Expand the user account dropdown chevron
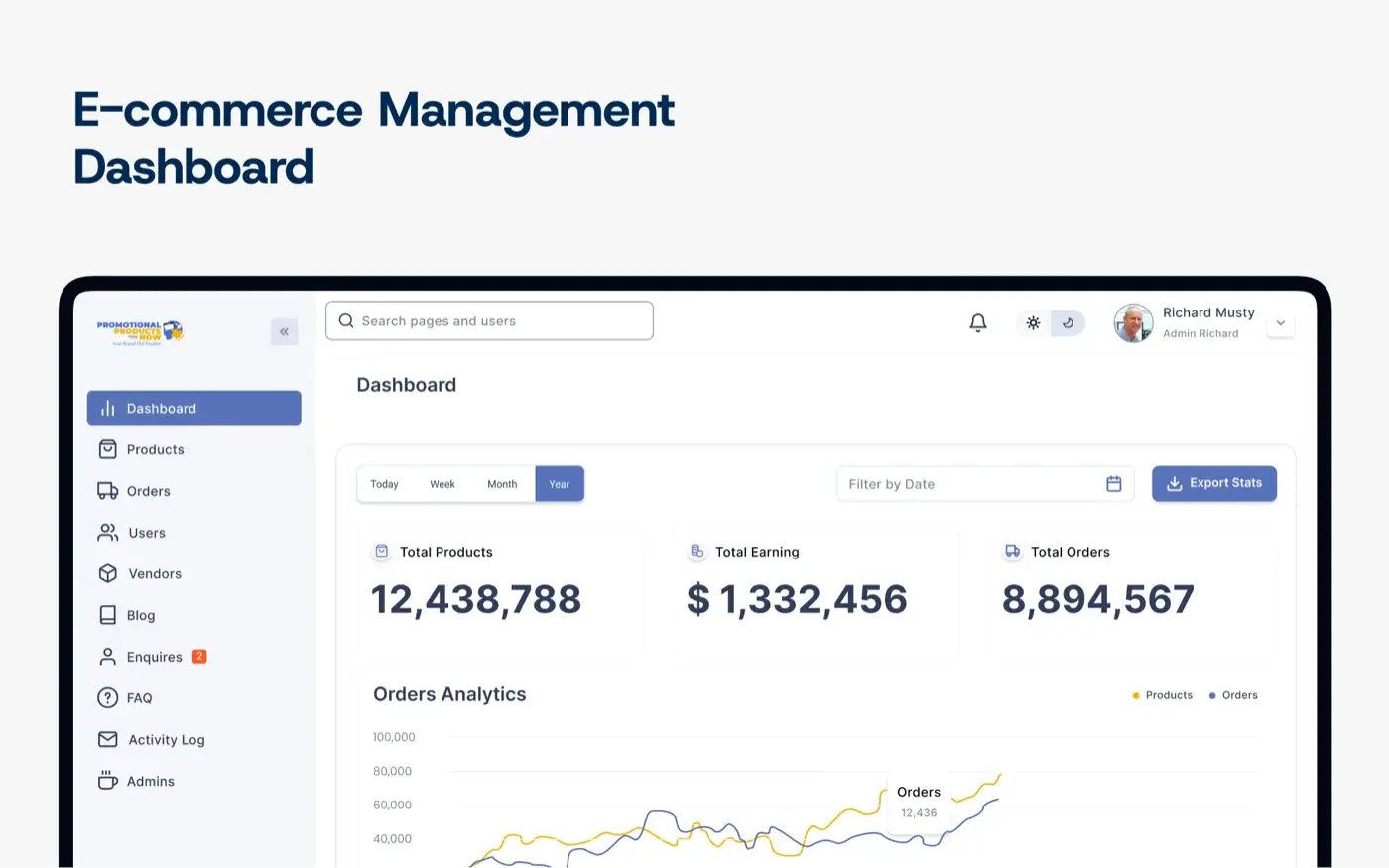The image size is (1389, 868). (x=1281, y=323)
